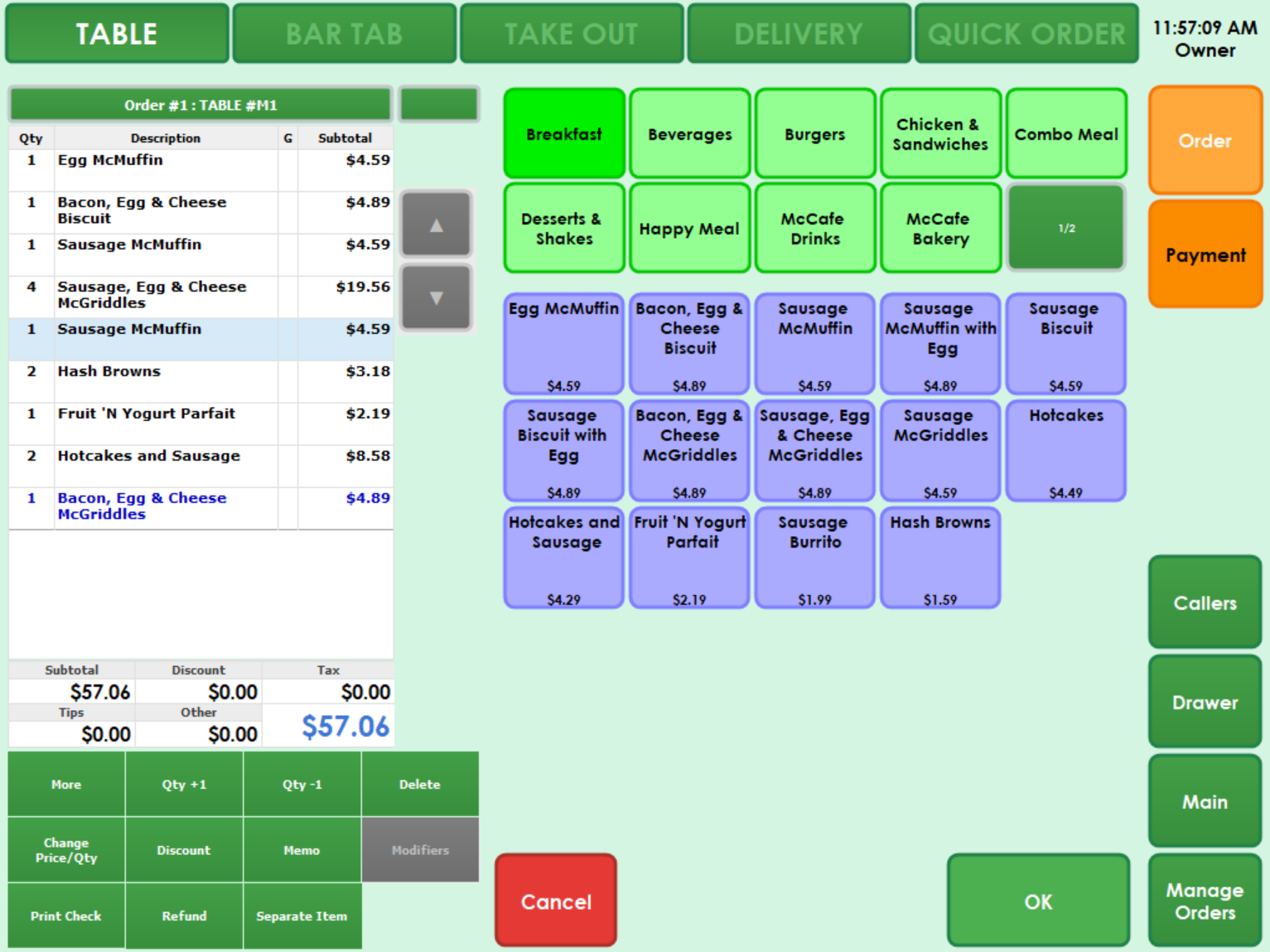Add Sausage McMuffin with Egg item
The height and width of the screenshot is (952, 1270).
(941, 344)
